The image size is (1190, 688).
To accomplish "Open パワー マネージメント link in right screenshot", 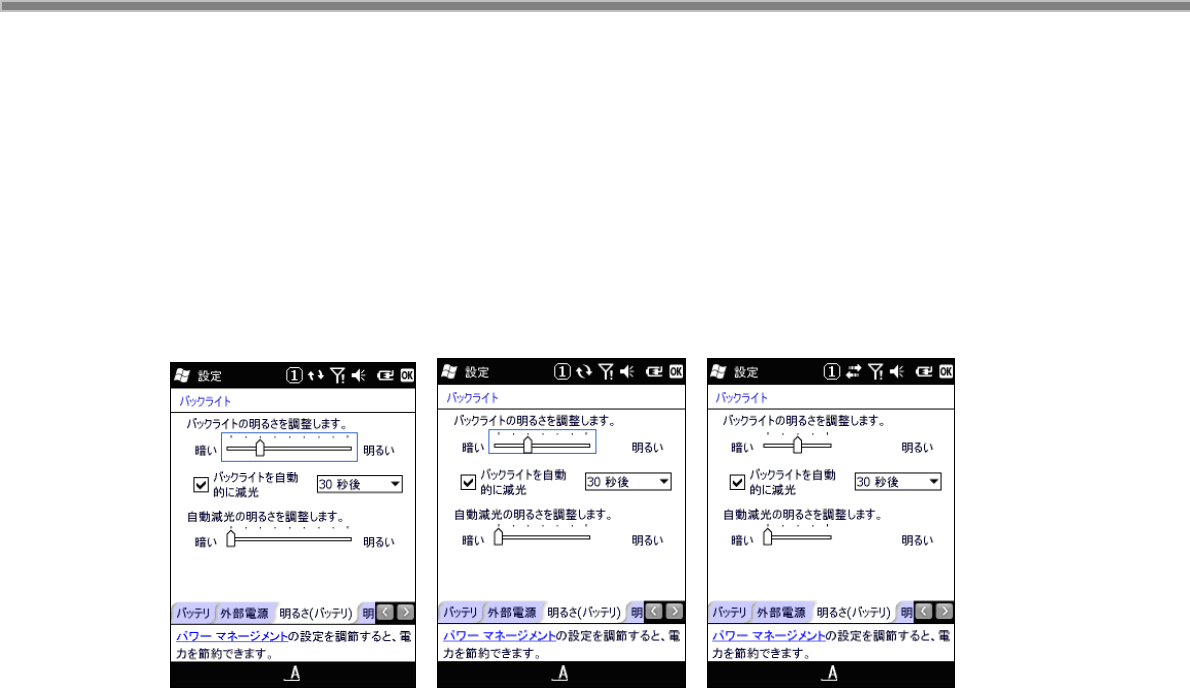I will [x=769, y=636].
